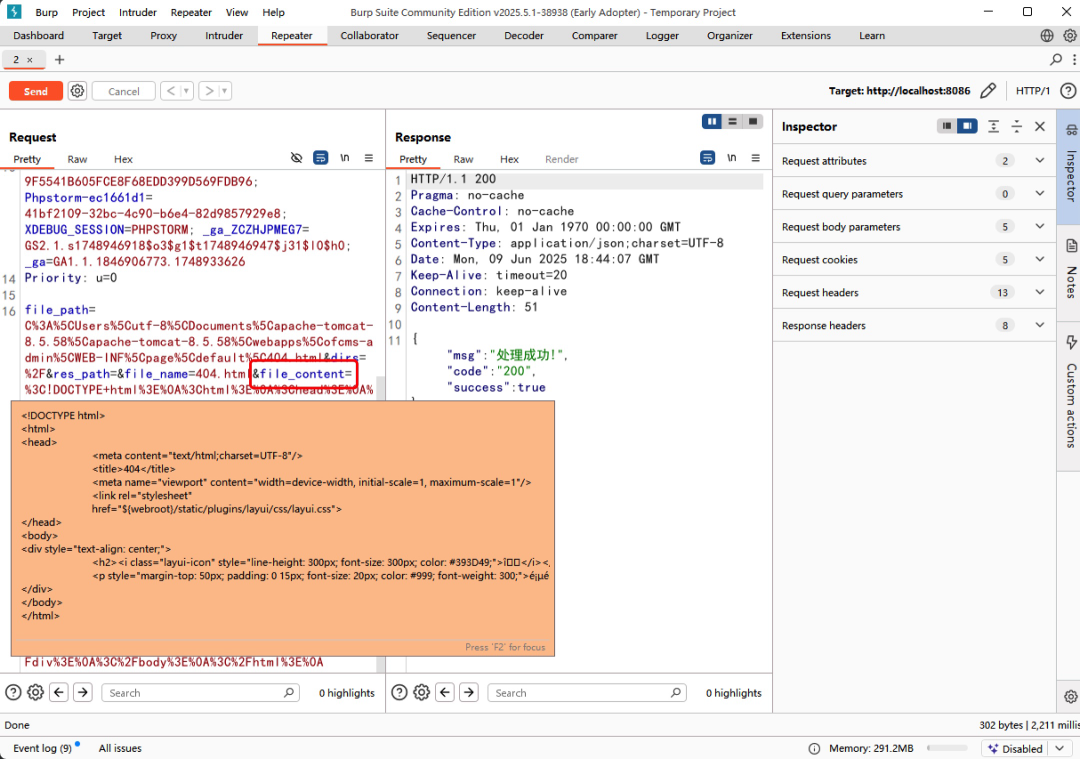Select the Raw view in Request panel
The height and width of the screenshot is (759, 1080).
coord(77,159)
